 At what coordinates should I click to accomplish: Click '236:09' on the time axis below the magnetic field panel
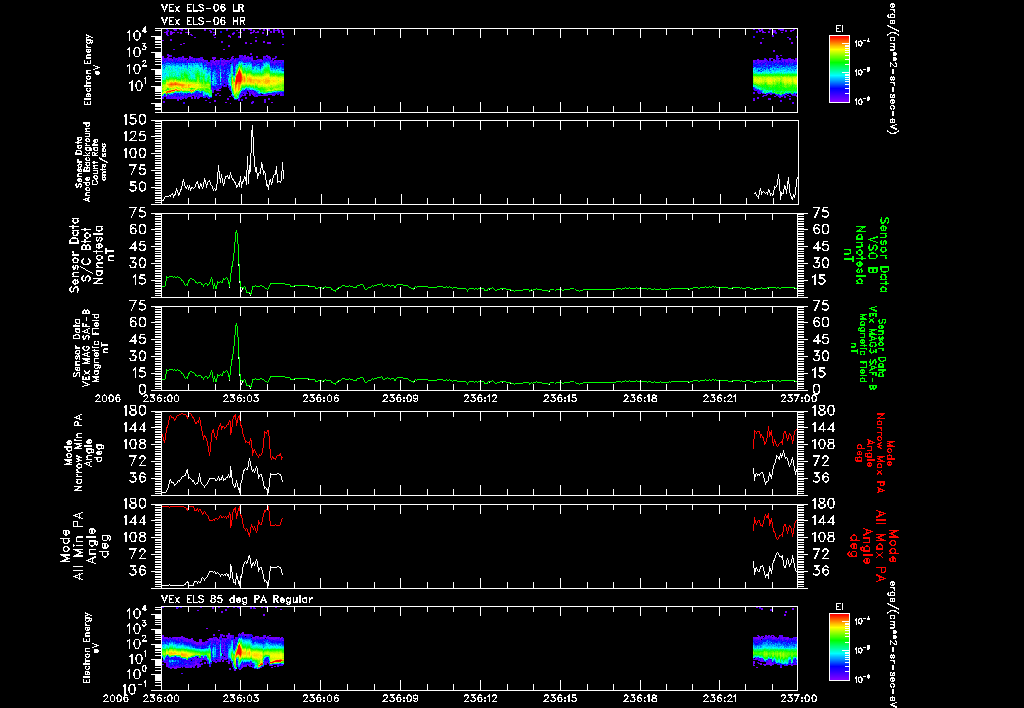pyautogui.click(x=400, y=398)
